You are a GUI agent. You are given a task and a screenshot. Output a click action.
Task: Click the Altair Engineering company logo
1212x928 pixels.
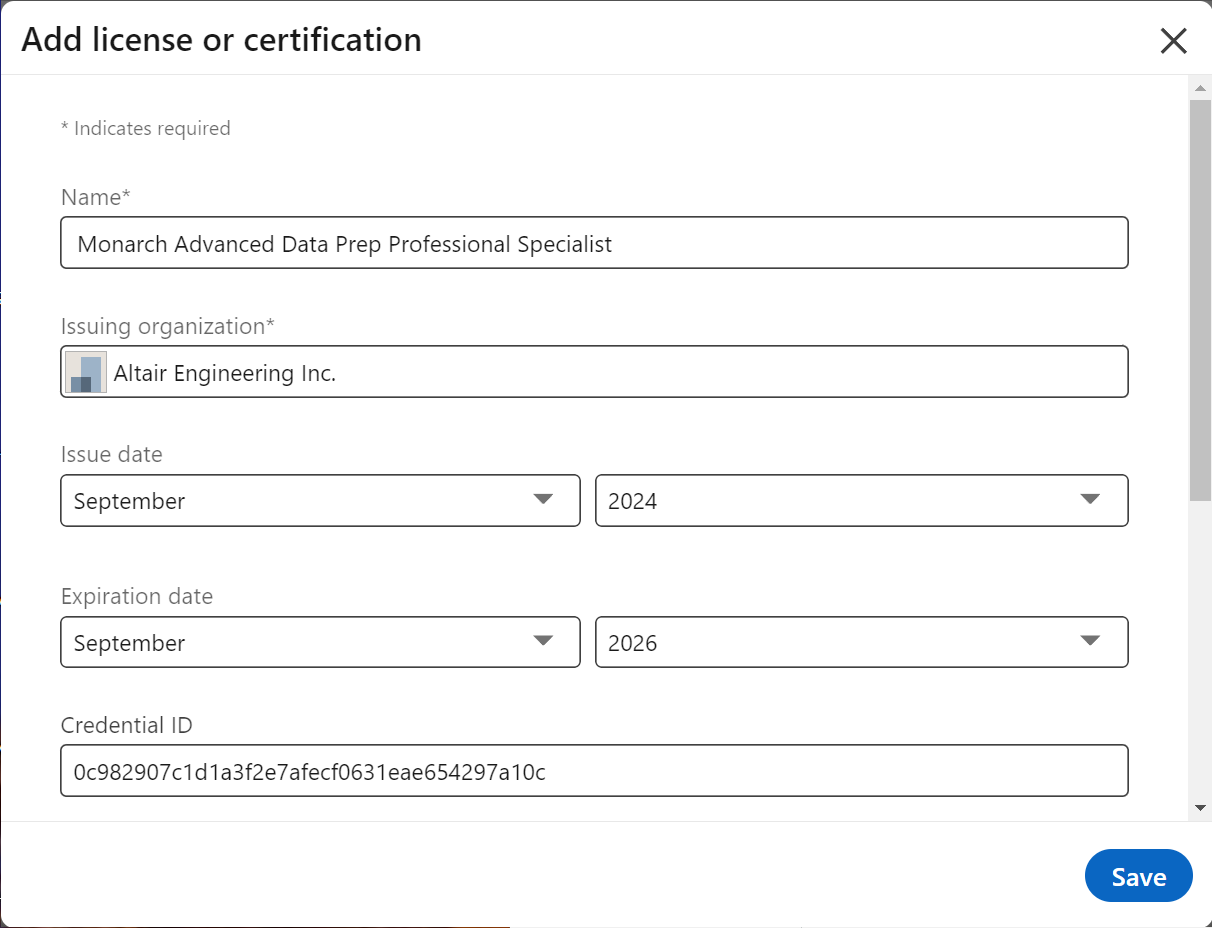coord(86,372)
